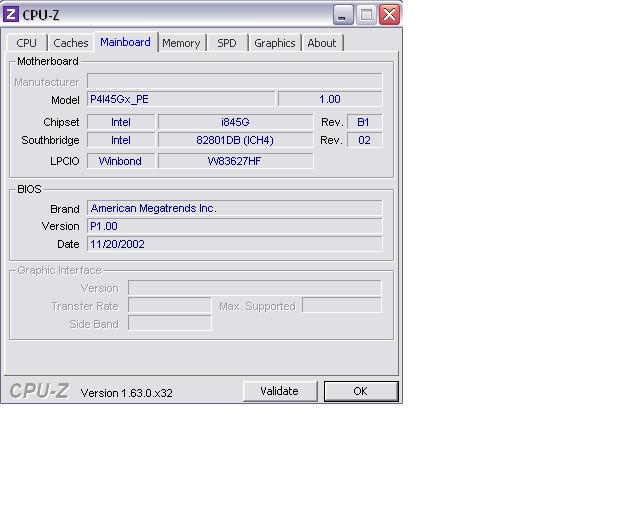Click the Validate button
The height and width of the screenshot is (512, 640).
point(280,391)
